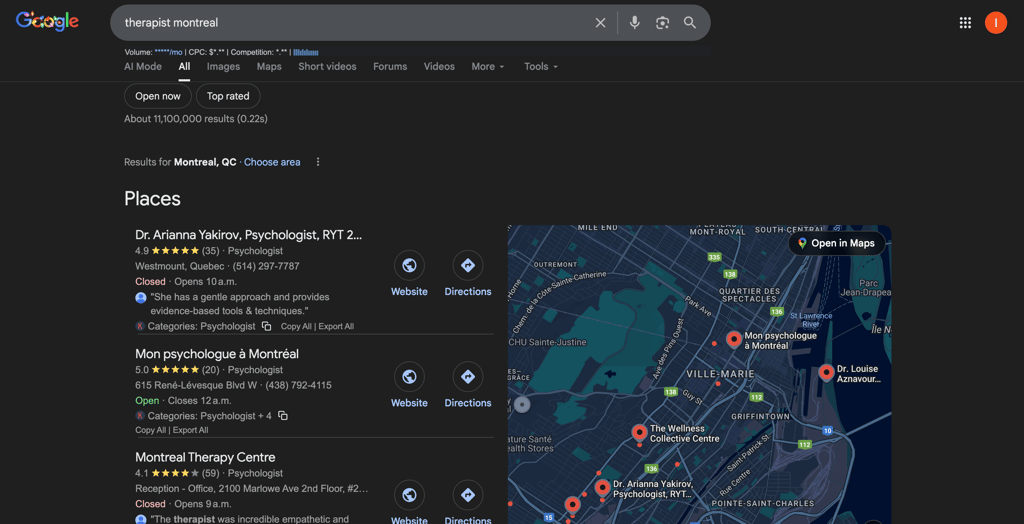
Task: Click Directions icon for Montreal Therapy Centre
Action: (x=468, y=496)
